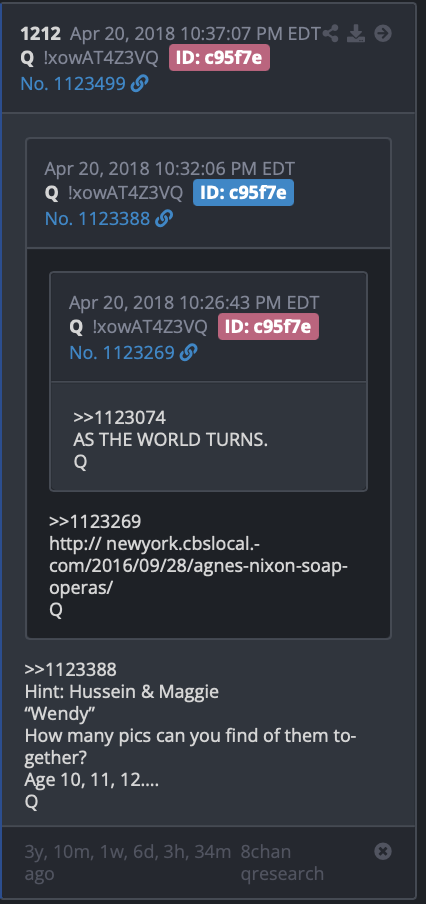
Task: Open post link No. 1123388
Action: tap(97, 219)
